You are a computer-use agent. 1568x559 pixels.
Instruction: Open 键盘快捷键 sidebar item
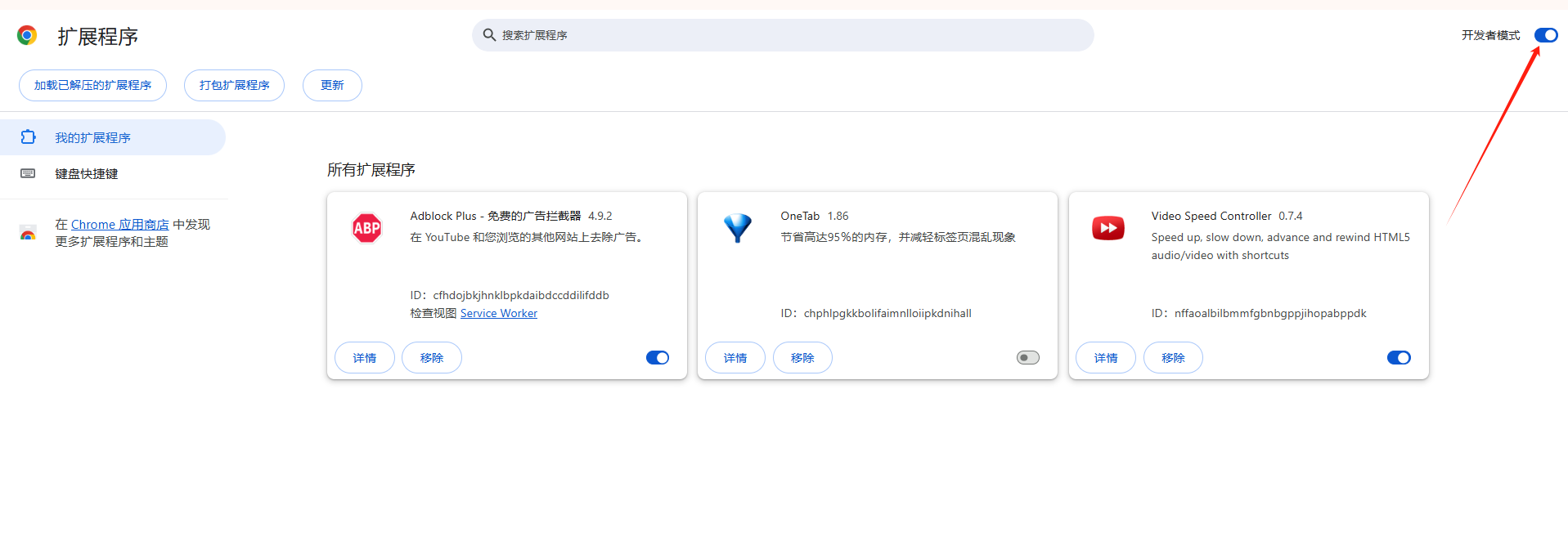[x=112, y=173]
